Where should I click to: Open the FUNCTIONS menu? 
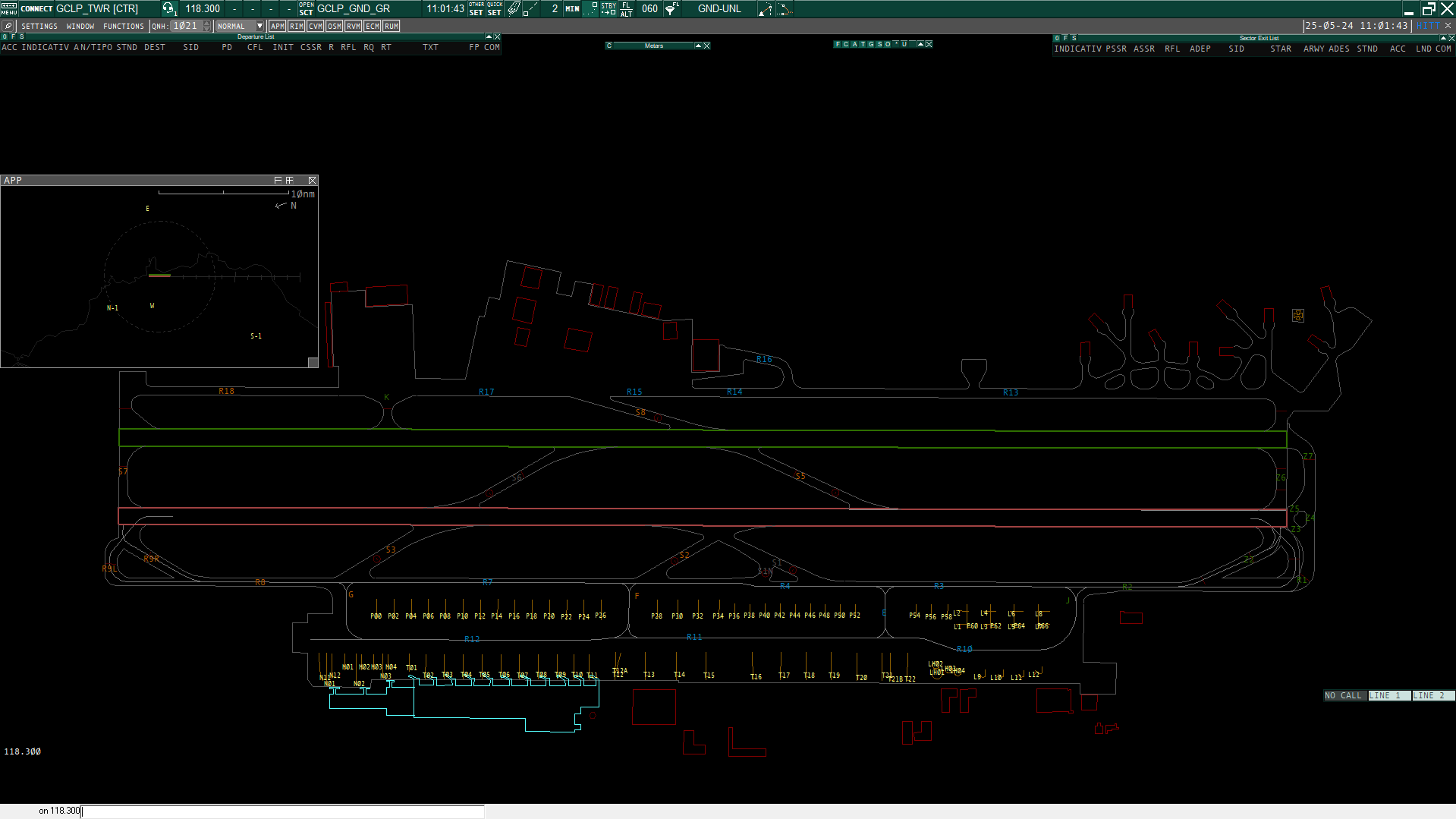click(124, 26)
